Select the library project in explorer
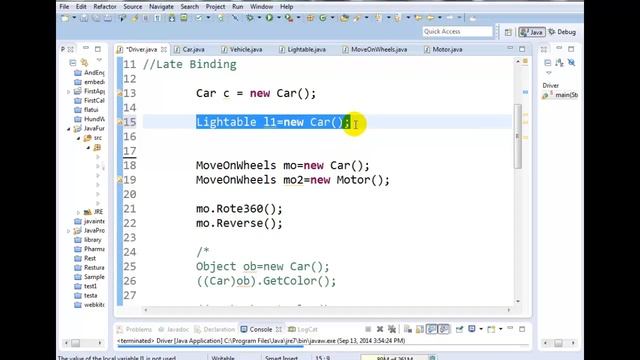The height and width of the screenshot is (360, 640). 93,240
